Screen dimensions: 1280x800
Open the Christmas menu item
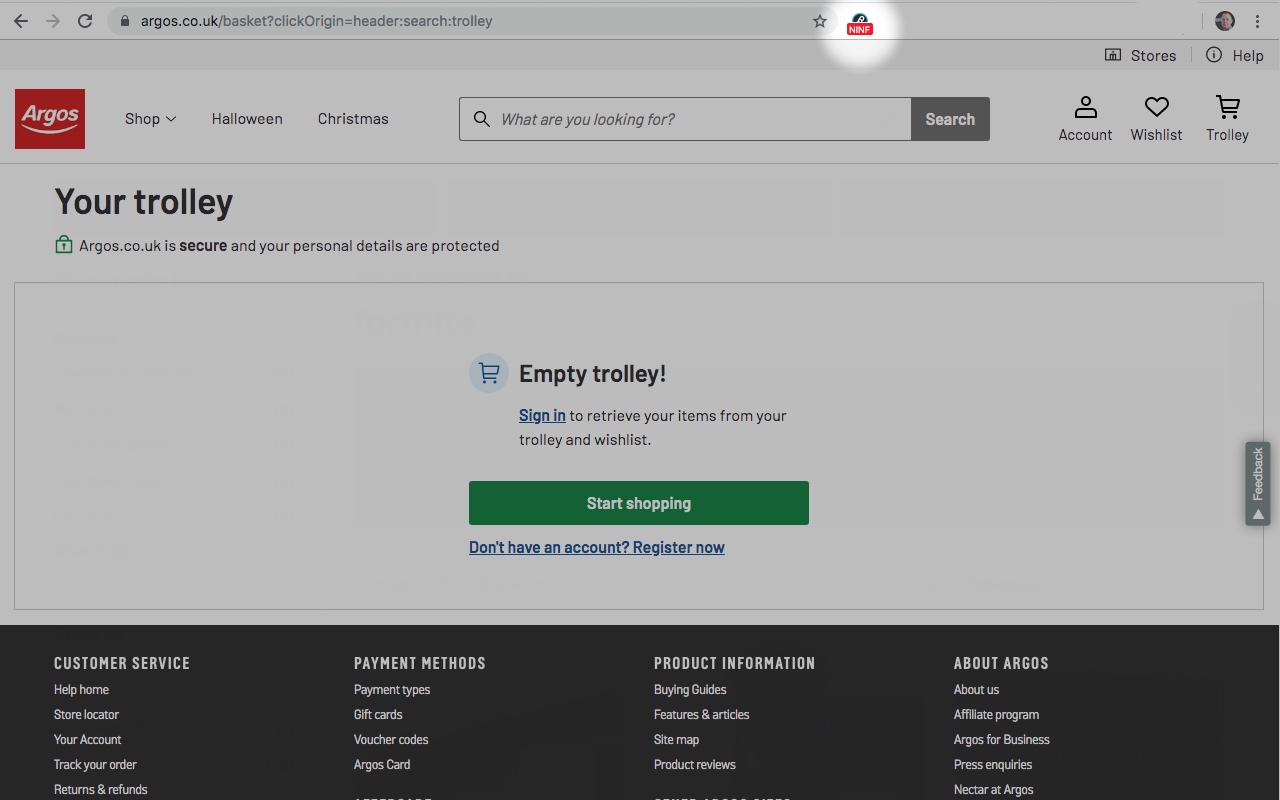pos(353,118)
